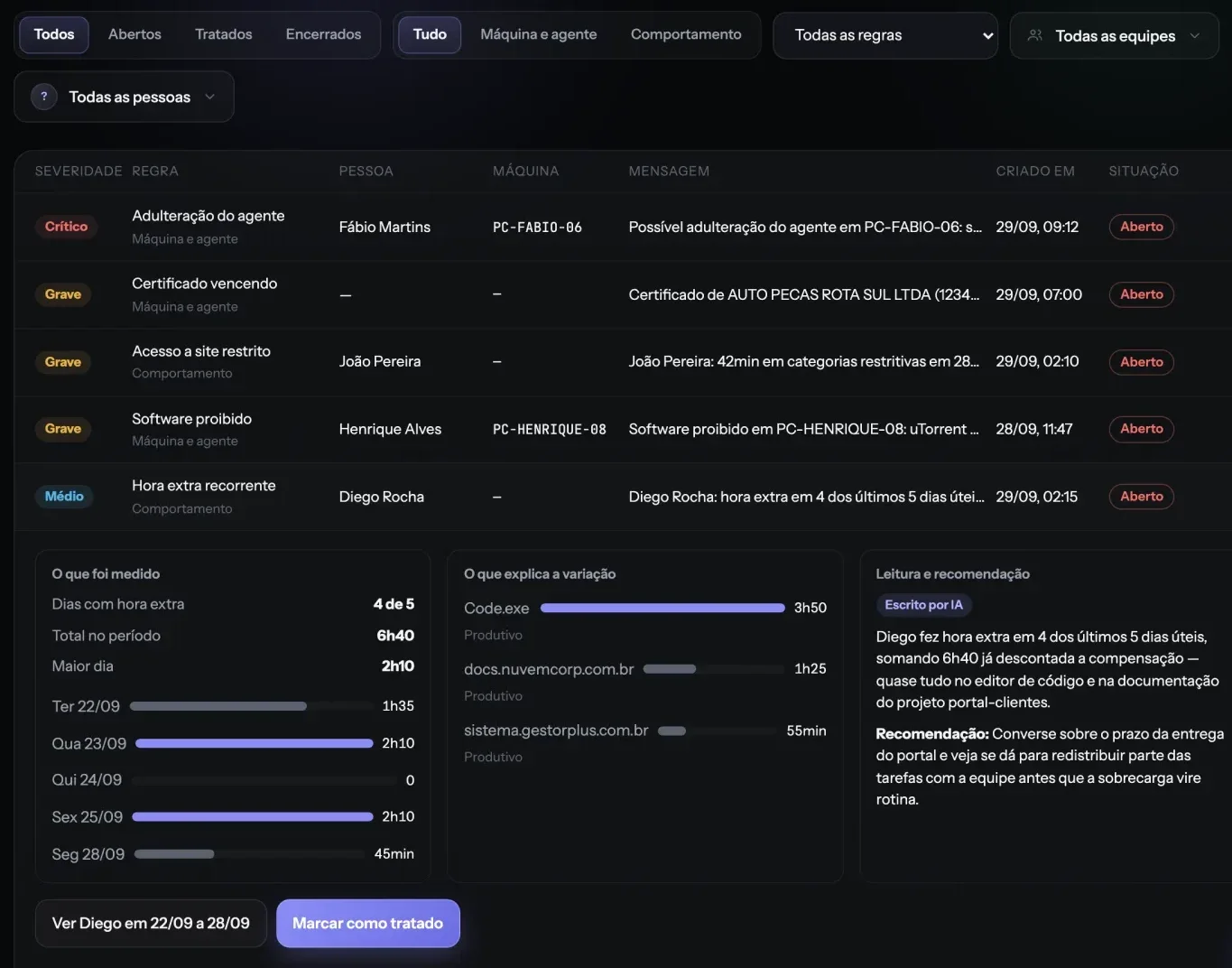The width and height of the screenshot is (1232, 968).
Task: Click the Ter 22/09 overtime bar
Action: (251, 706)
